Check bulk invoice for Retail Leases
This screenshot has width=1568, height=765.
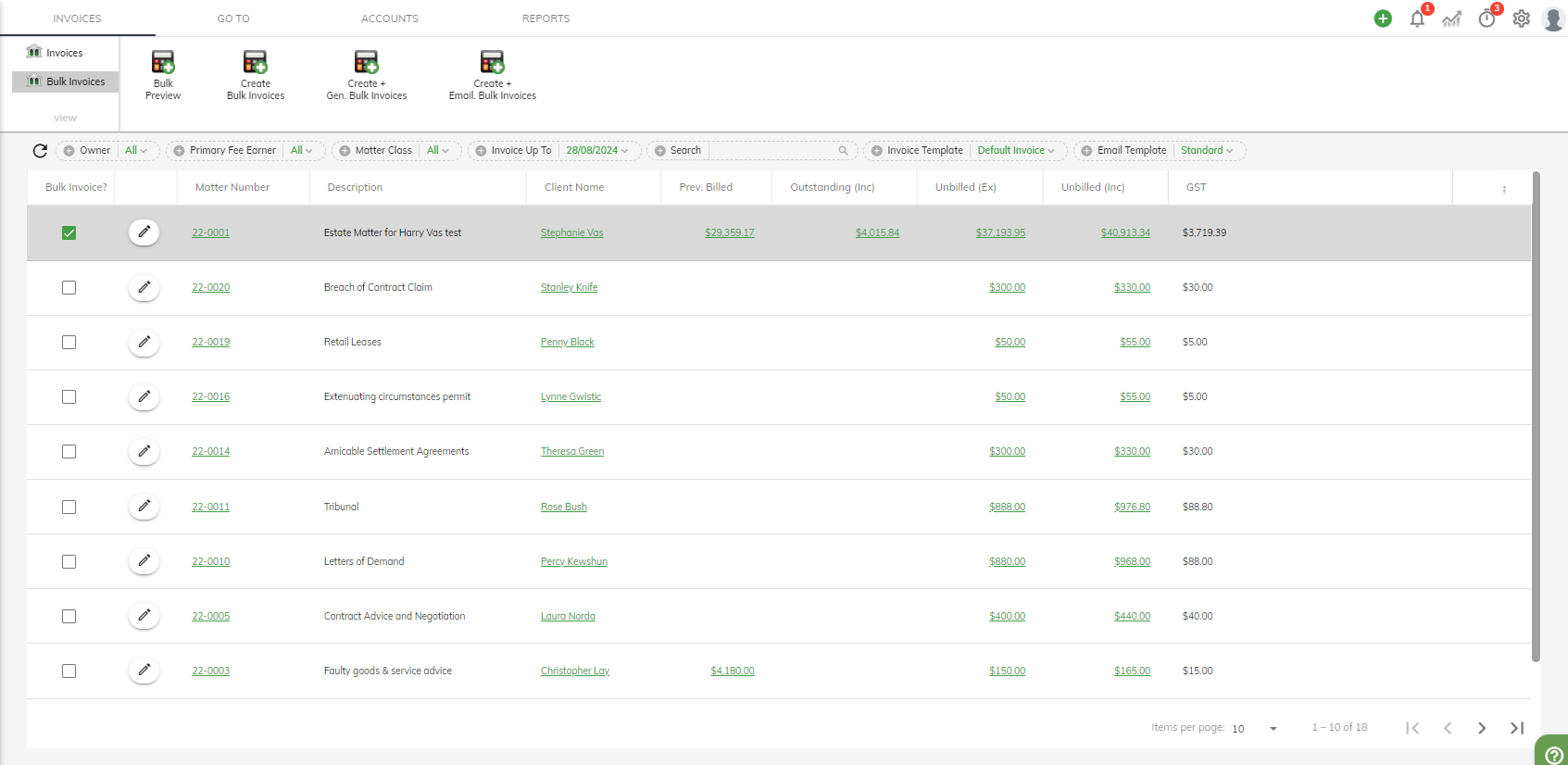[69, 342]
